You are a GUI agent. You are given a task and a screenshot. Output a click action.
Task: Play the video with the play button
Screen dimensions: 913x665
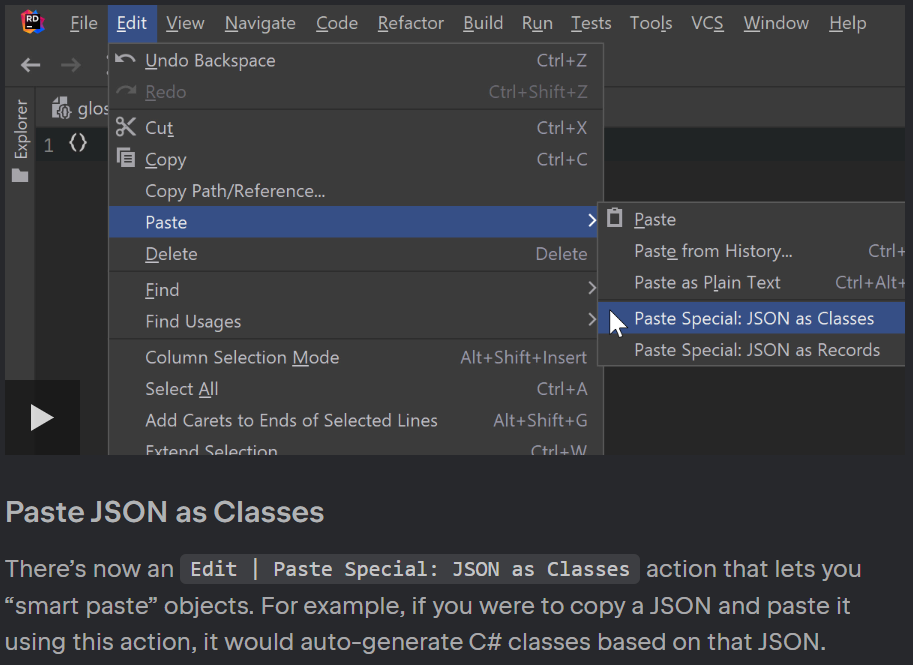click(42, 418)
